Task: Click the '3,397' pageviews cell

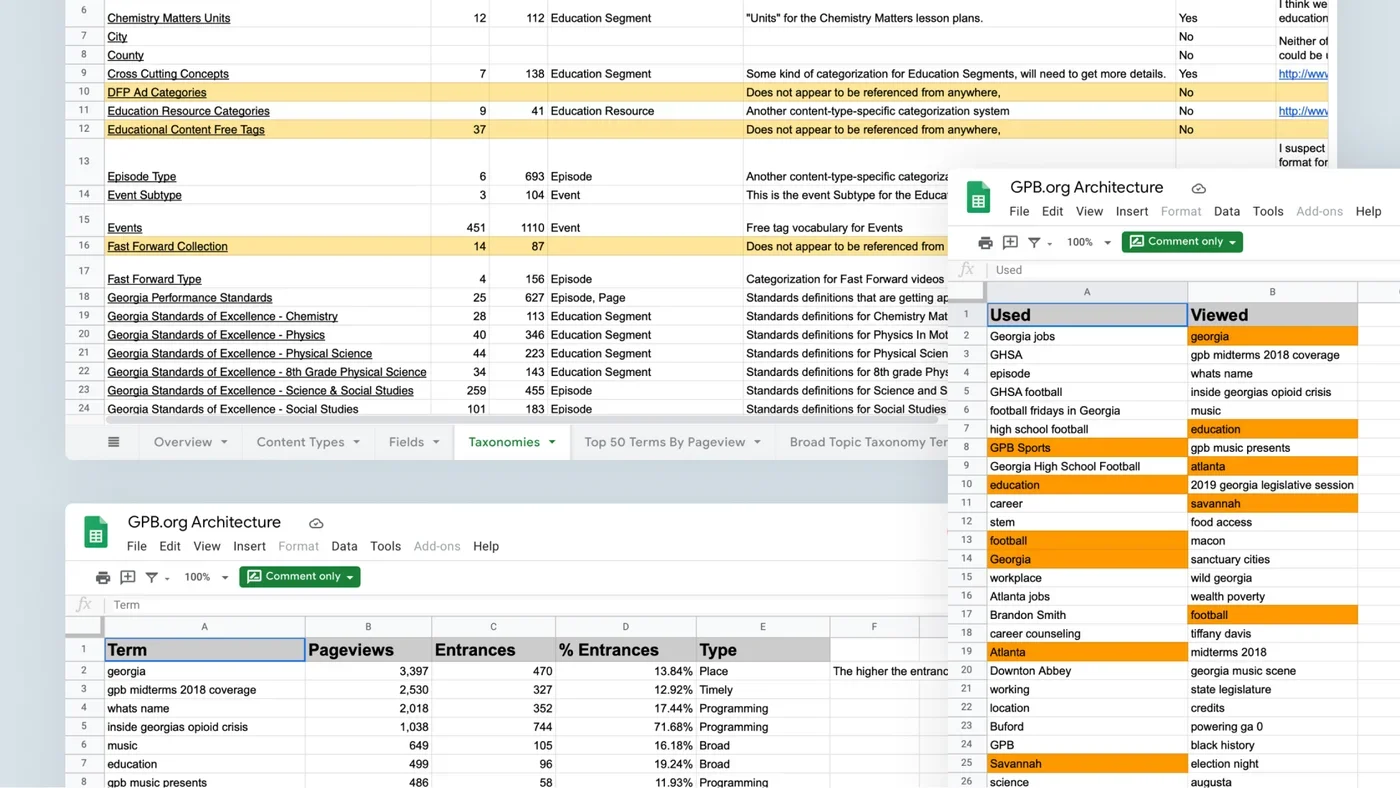Action: point(368,672)
